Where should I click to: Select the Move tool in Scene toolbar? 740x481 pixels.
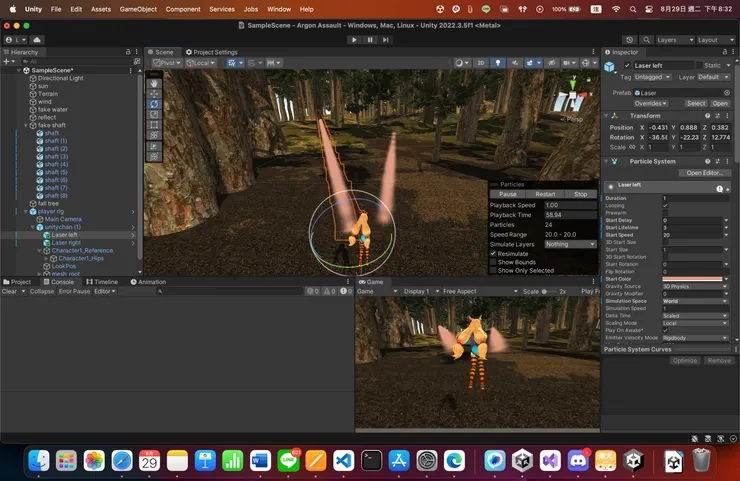tap(154, 93)
